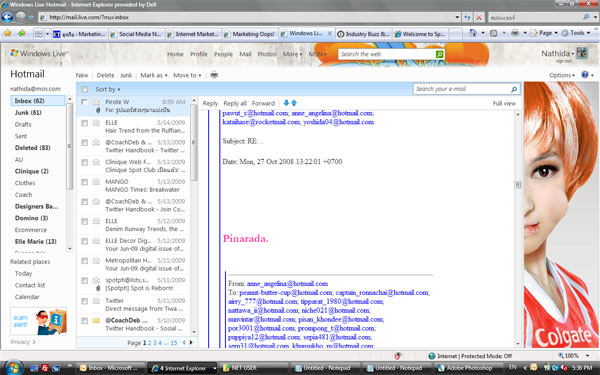
Task: Open the Quick Tabs grid icon
Action: pos(38,34)
